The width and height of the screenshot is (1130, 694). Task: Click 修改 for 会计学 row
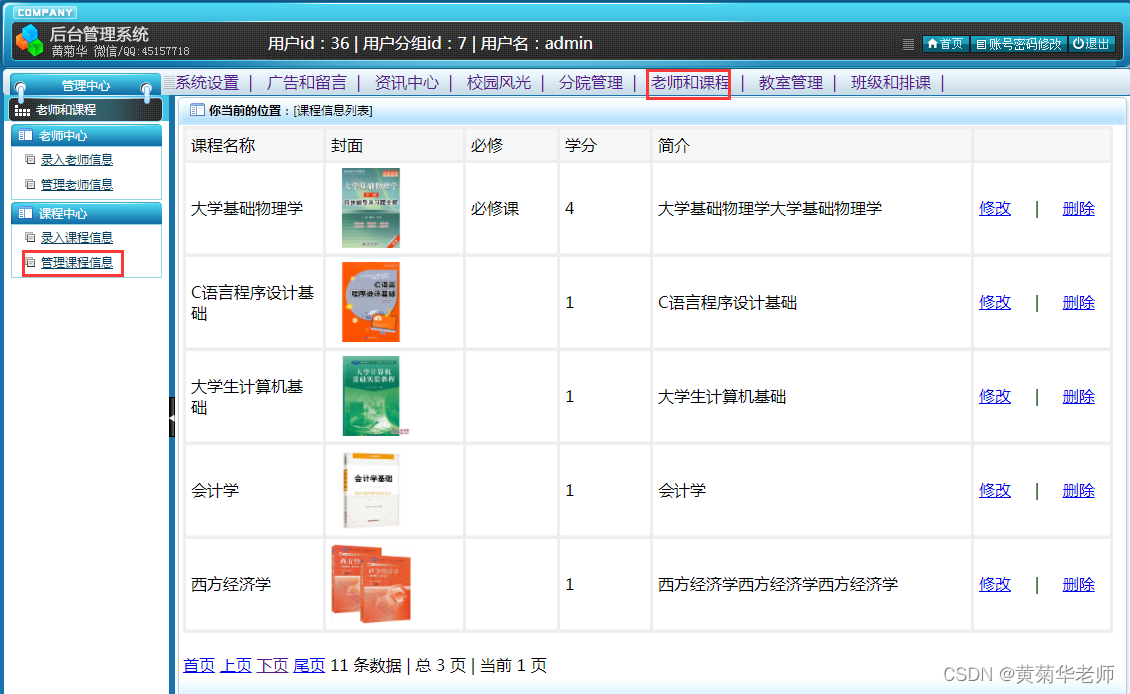[995, 490]
